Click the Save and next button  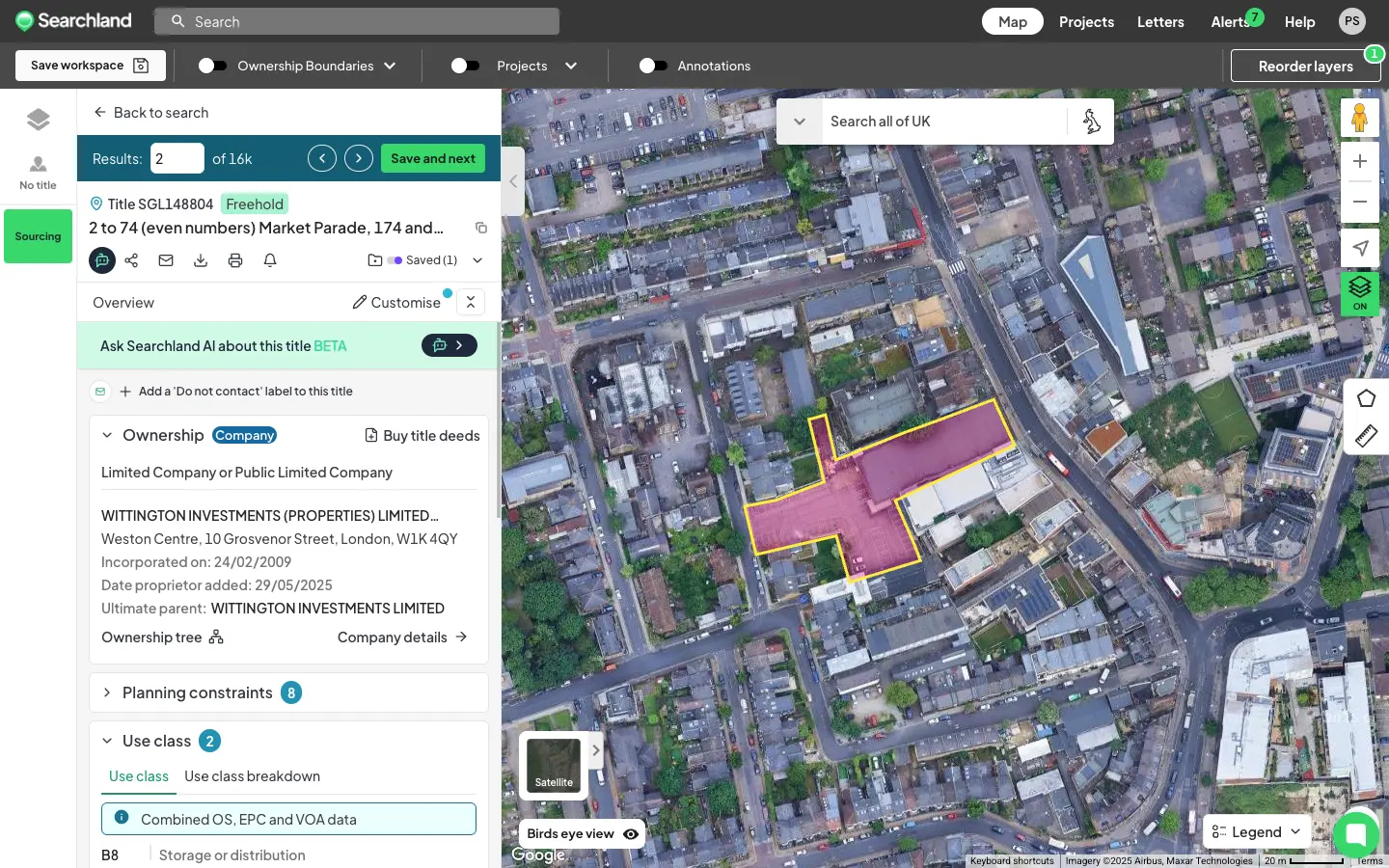coord(433,158)
